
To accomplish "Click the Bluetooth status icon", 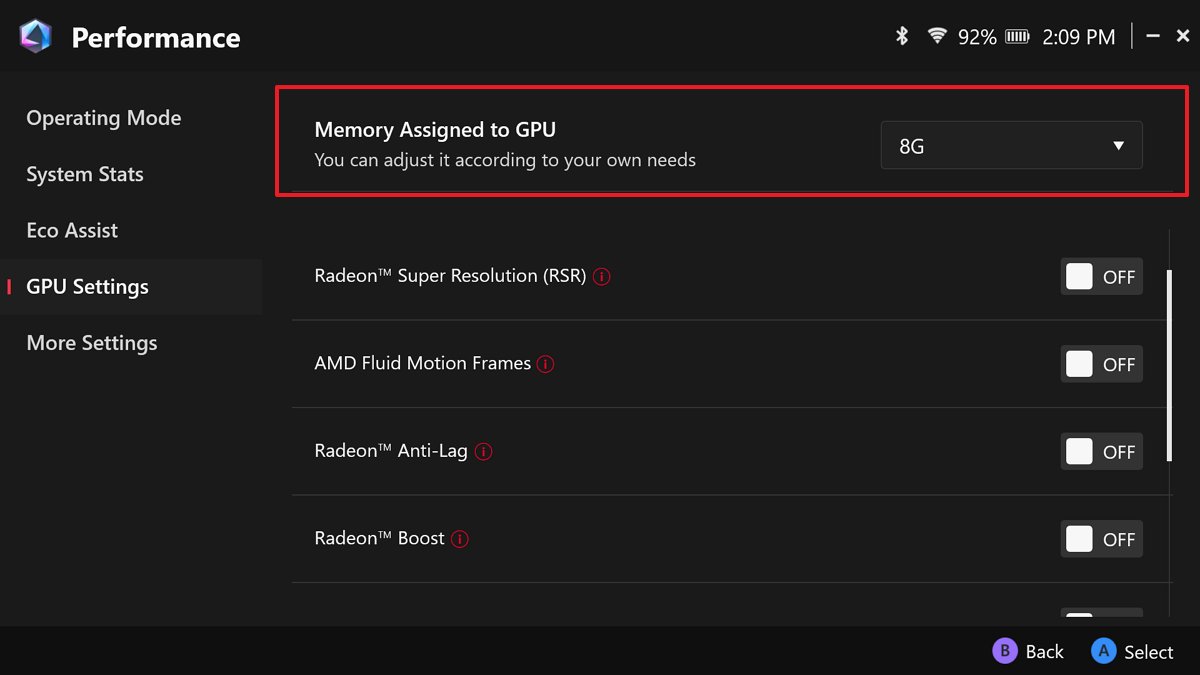I will (x=901, y=35).
